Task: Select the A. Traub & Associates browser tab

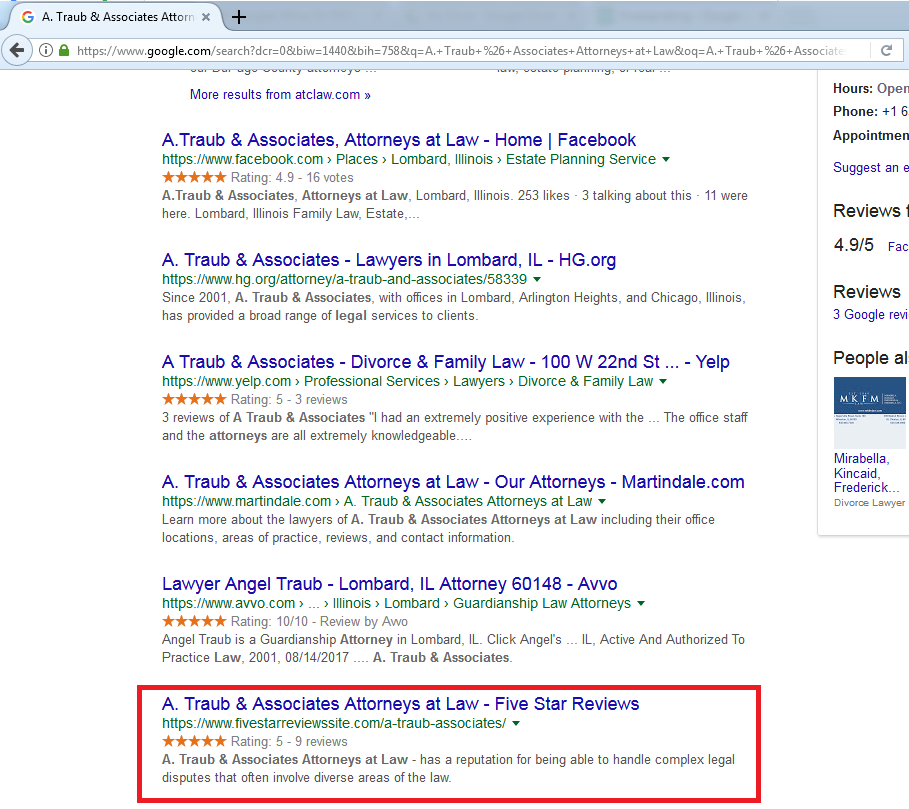Action: click(x=113, y=17)
